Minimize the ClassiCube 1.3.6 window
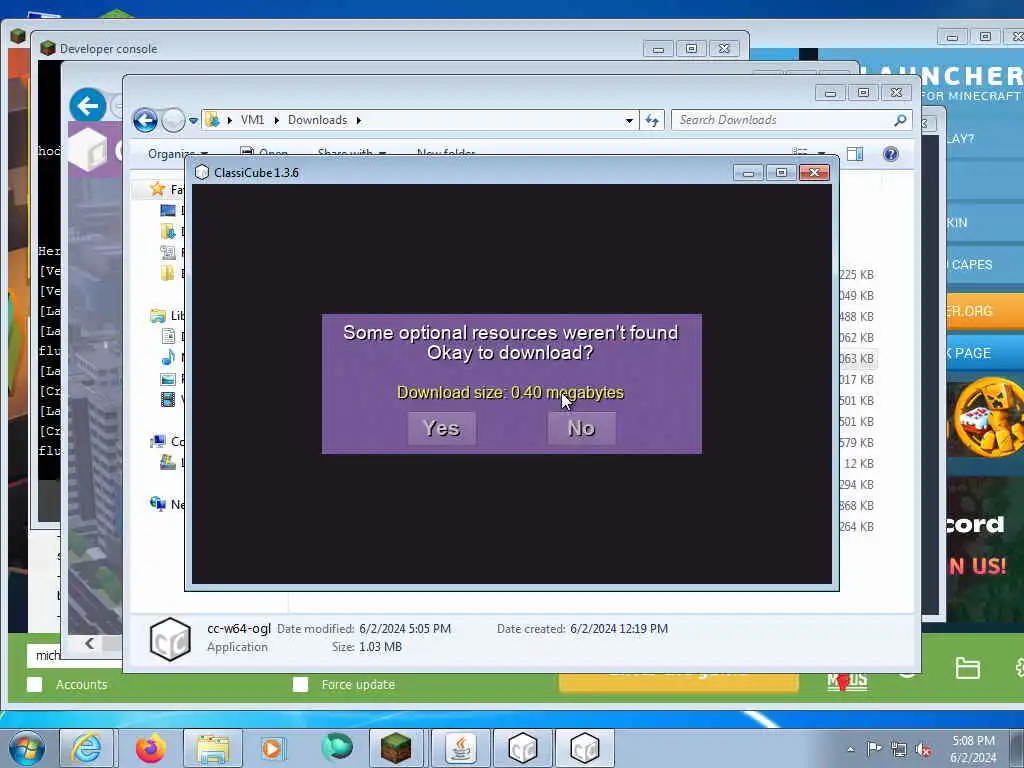This screenshot has width=1024, height=768. 748,172
